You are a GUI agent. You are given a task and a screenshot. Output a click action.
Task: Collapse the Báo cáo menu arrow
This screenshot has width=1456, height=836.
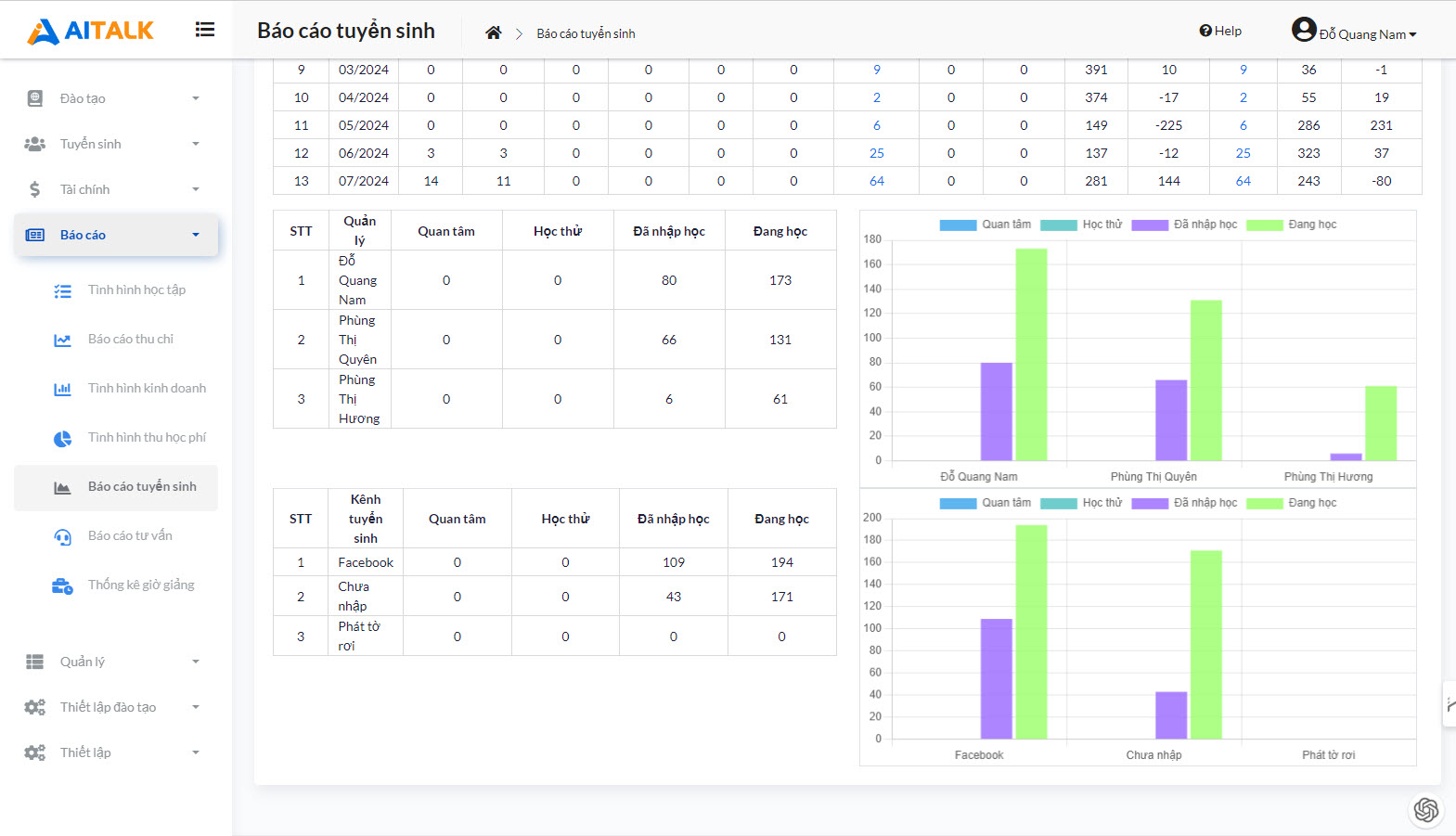196,235
